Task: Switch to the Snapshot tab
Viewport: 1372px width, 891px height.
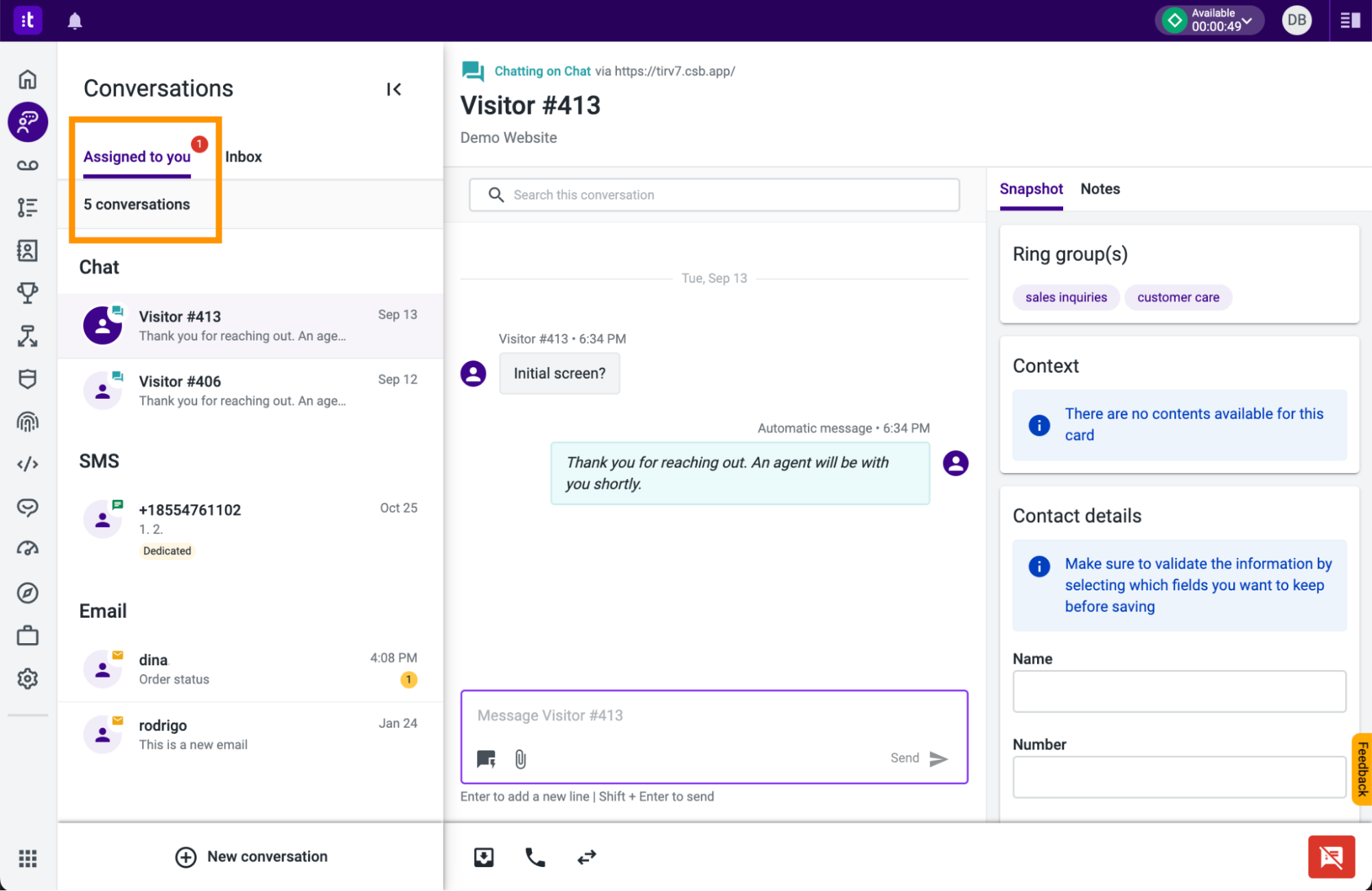Action: pyautogui.click(x=1031, y=189)
